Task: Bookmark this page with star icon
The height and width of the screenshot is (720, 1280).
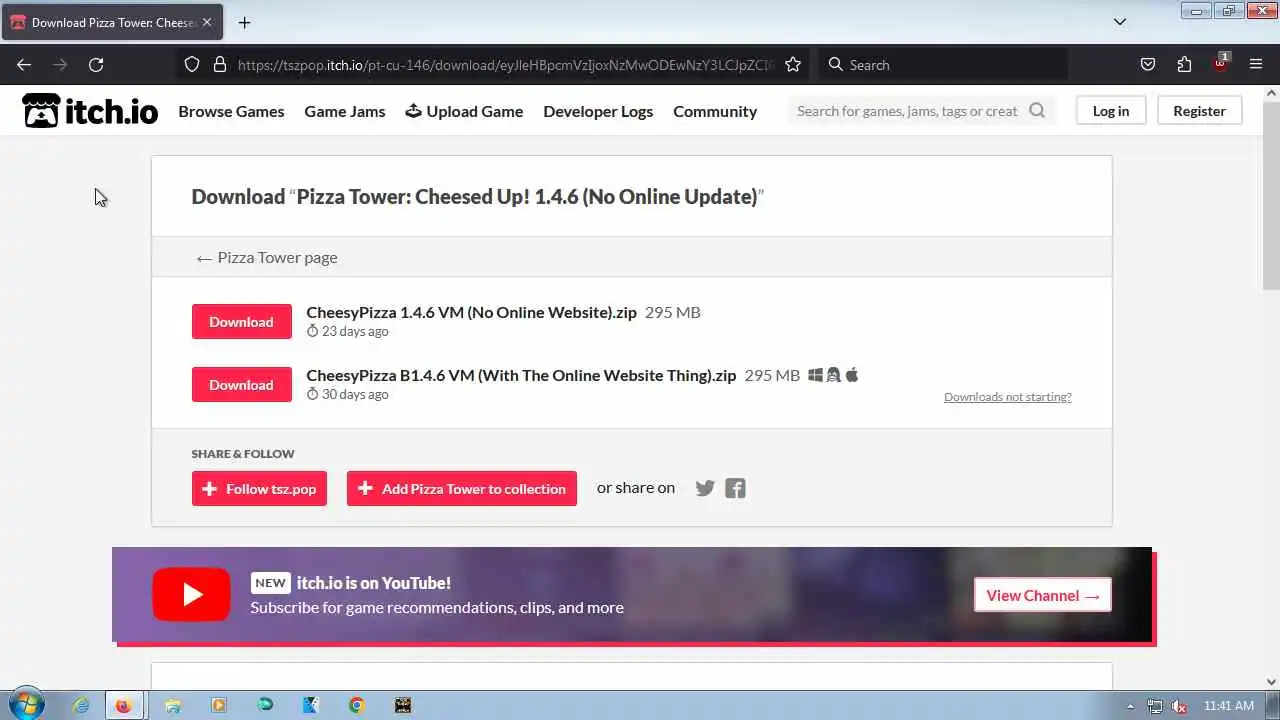Action: (793, 65)
